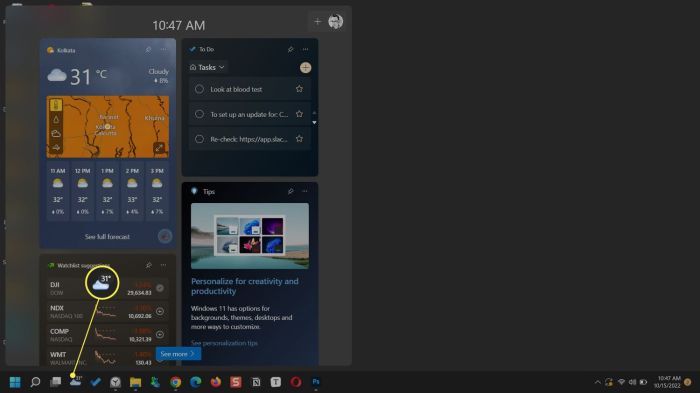Pin the Watchlist suggestions widget

(x=149, y=265)
